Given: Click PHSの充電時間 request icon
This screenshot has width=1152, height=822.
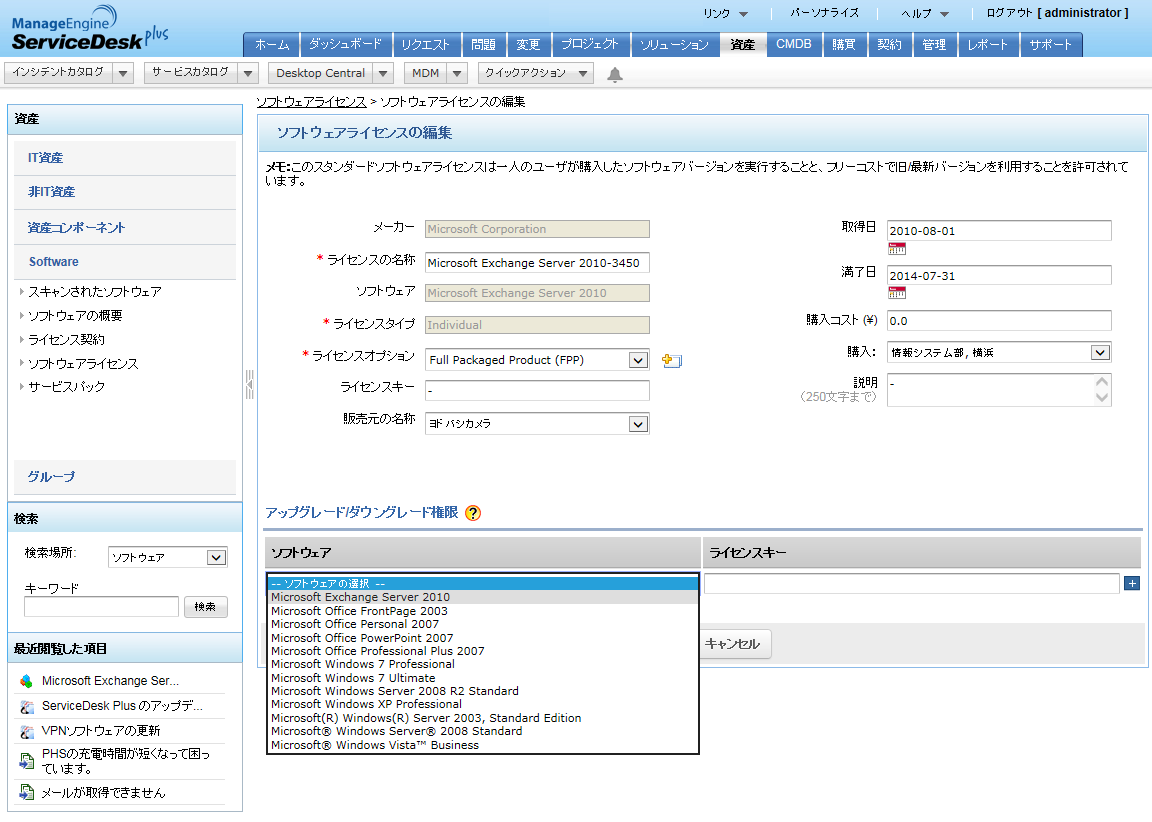Looking at the screenshot, I should (26, 760).
